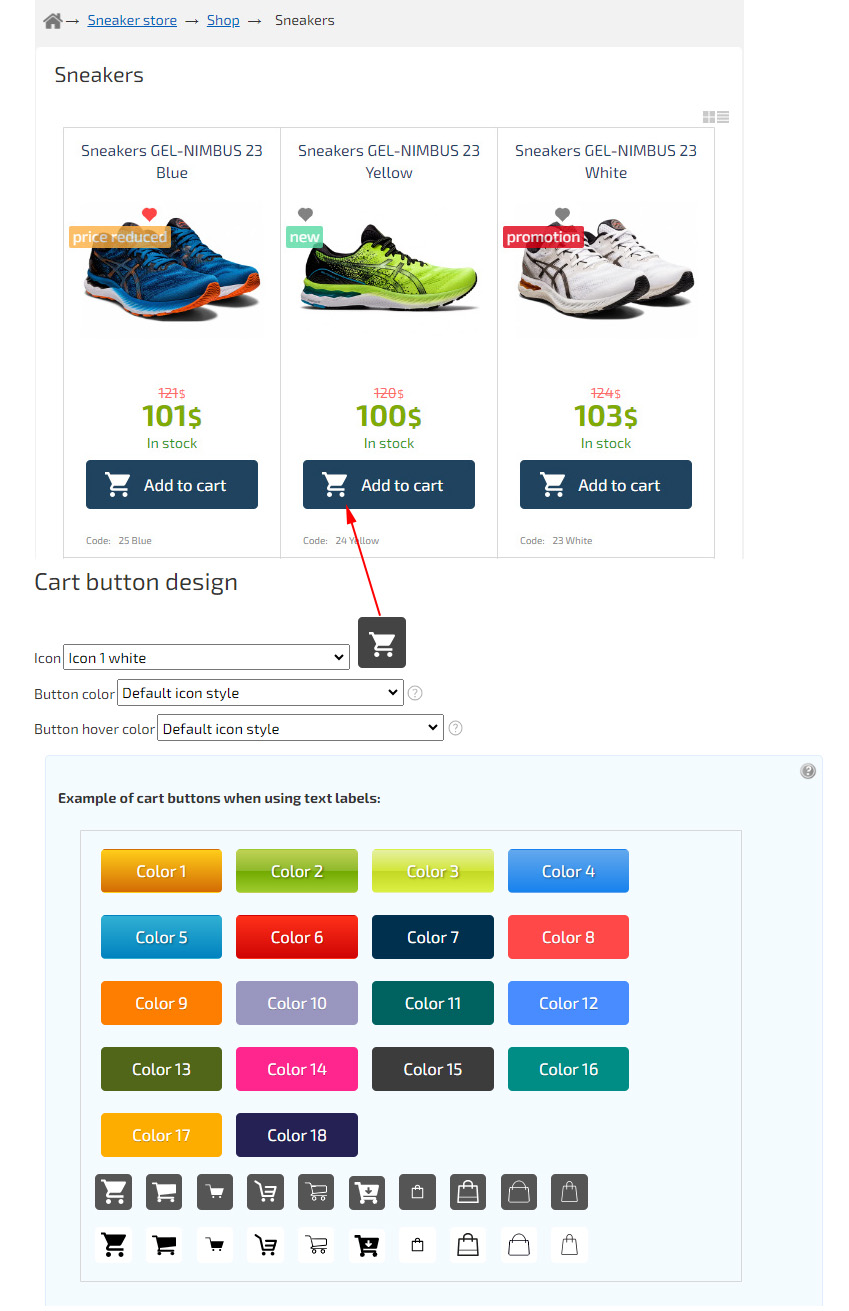Add White GEL-NIMBUS 23 to cart
Image resolution: width=849 pixels, height=1311 pixels.
[606, 485]
